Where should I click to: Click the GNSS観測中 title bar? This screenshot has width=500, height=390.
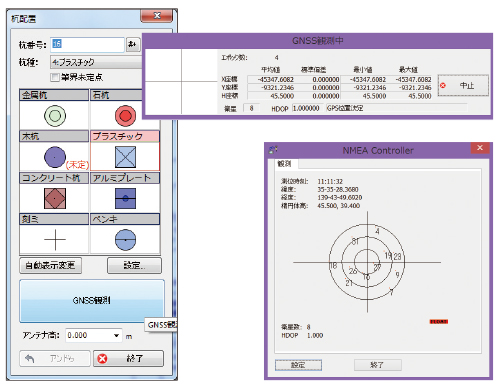click(317, 41)
